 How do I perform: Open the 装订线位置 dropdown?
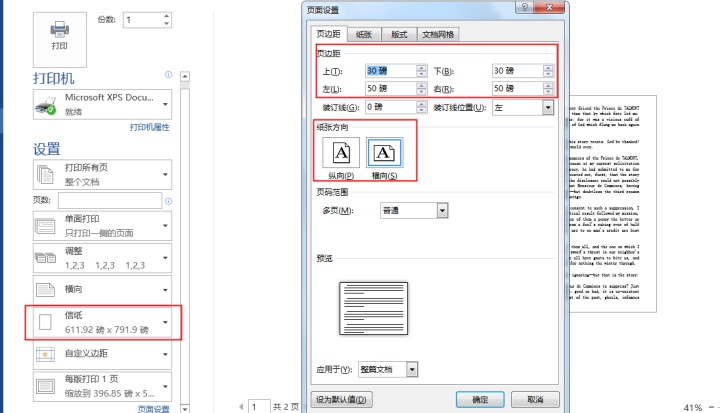[523, 107]
